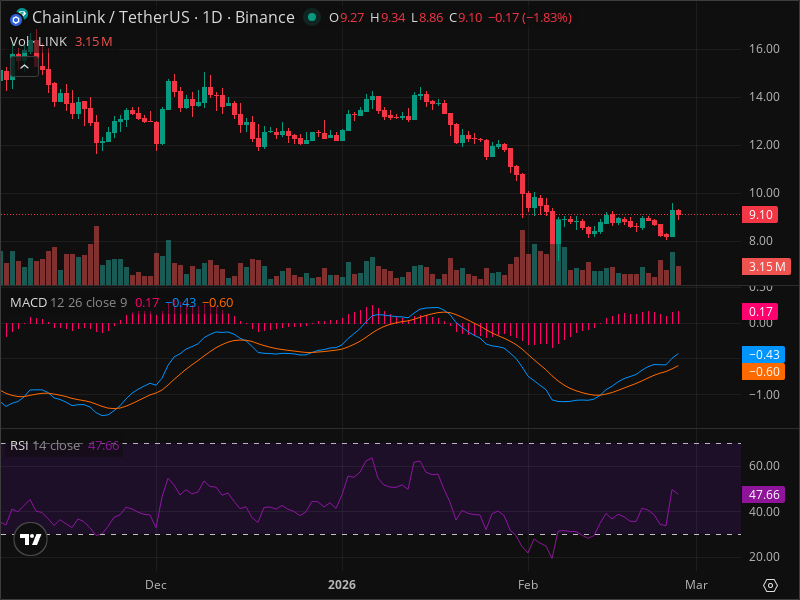Click the 40.00 RSI scale label
The image size is (800, 600).
click(x=764, y=511)
